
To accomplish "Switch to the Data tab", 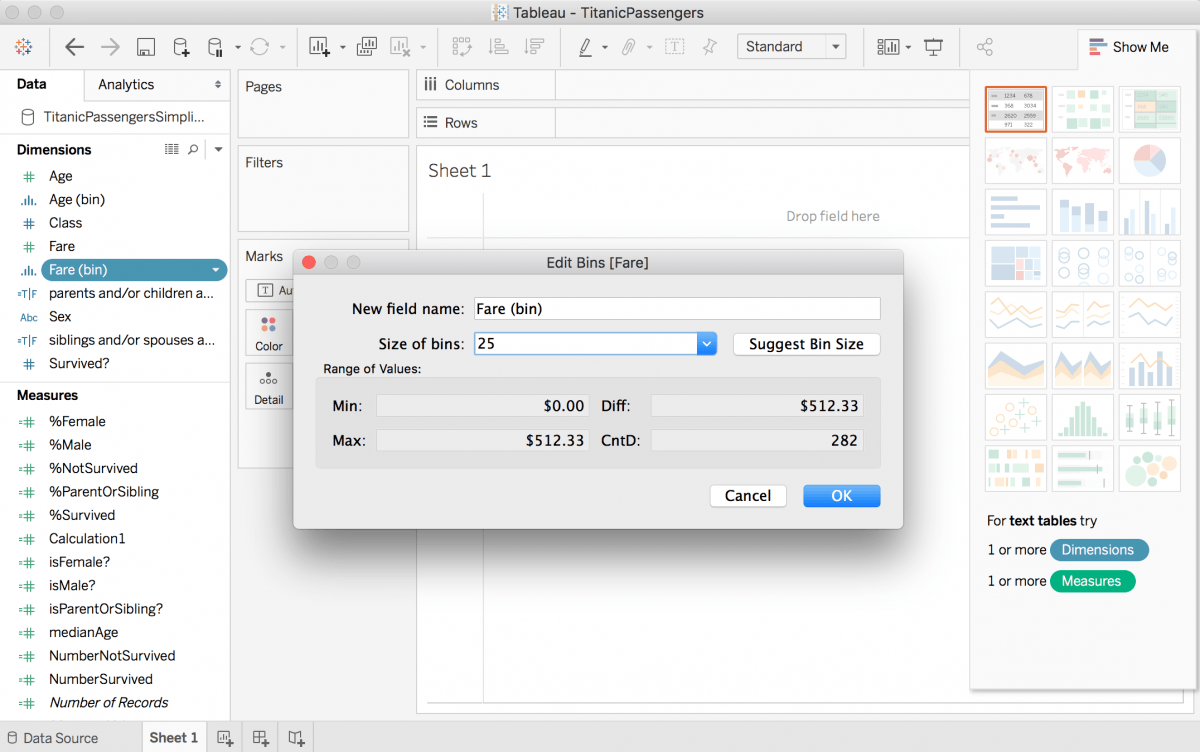I will click(x=32, y=84).
